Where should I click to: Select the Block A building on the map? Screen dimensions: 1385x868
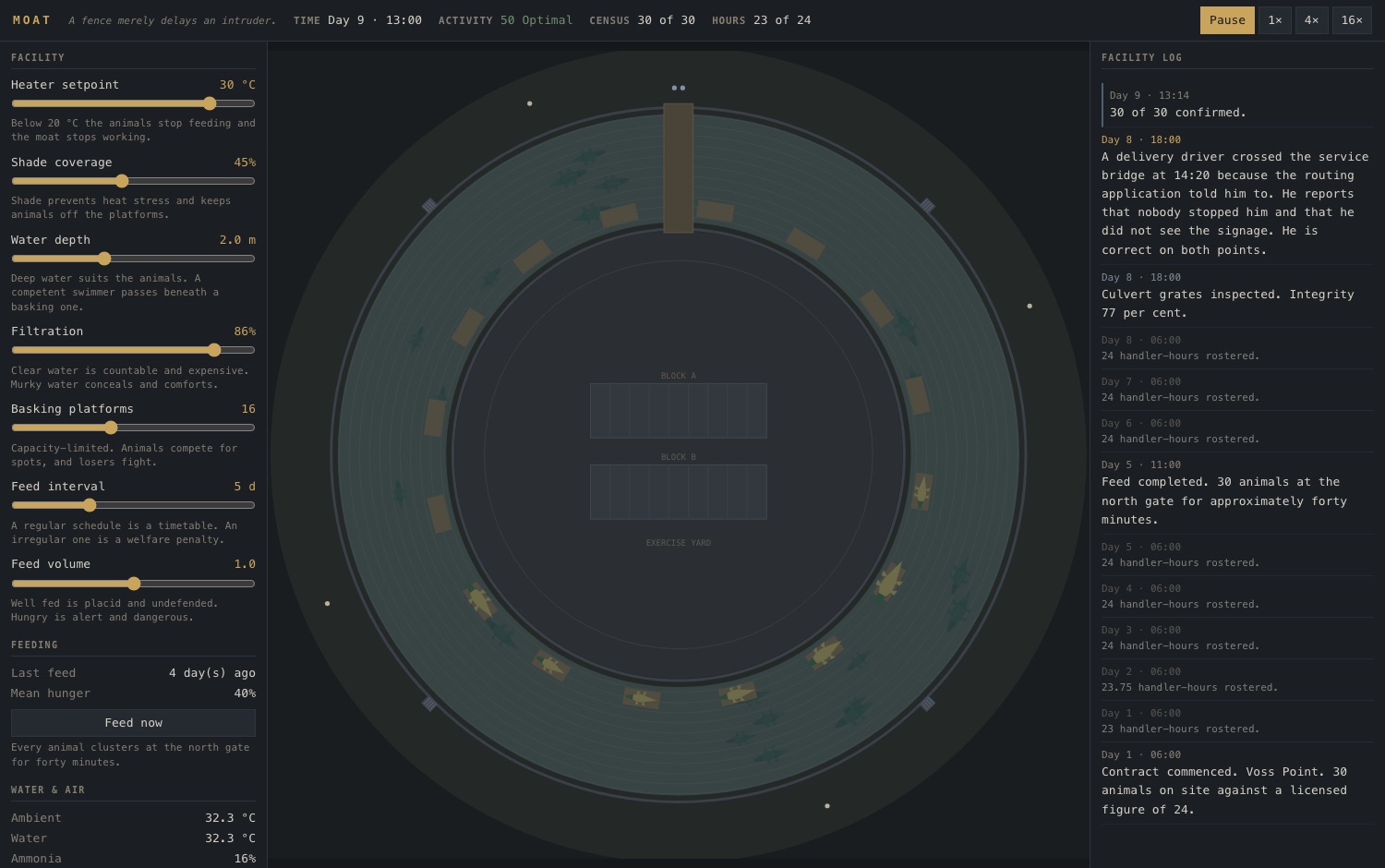pyautogui.click(x=678, y=410)
